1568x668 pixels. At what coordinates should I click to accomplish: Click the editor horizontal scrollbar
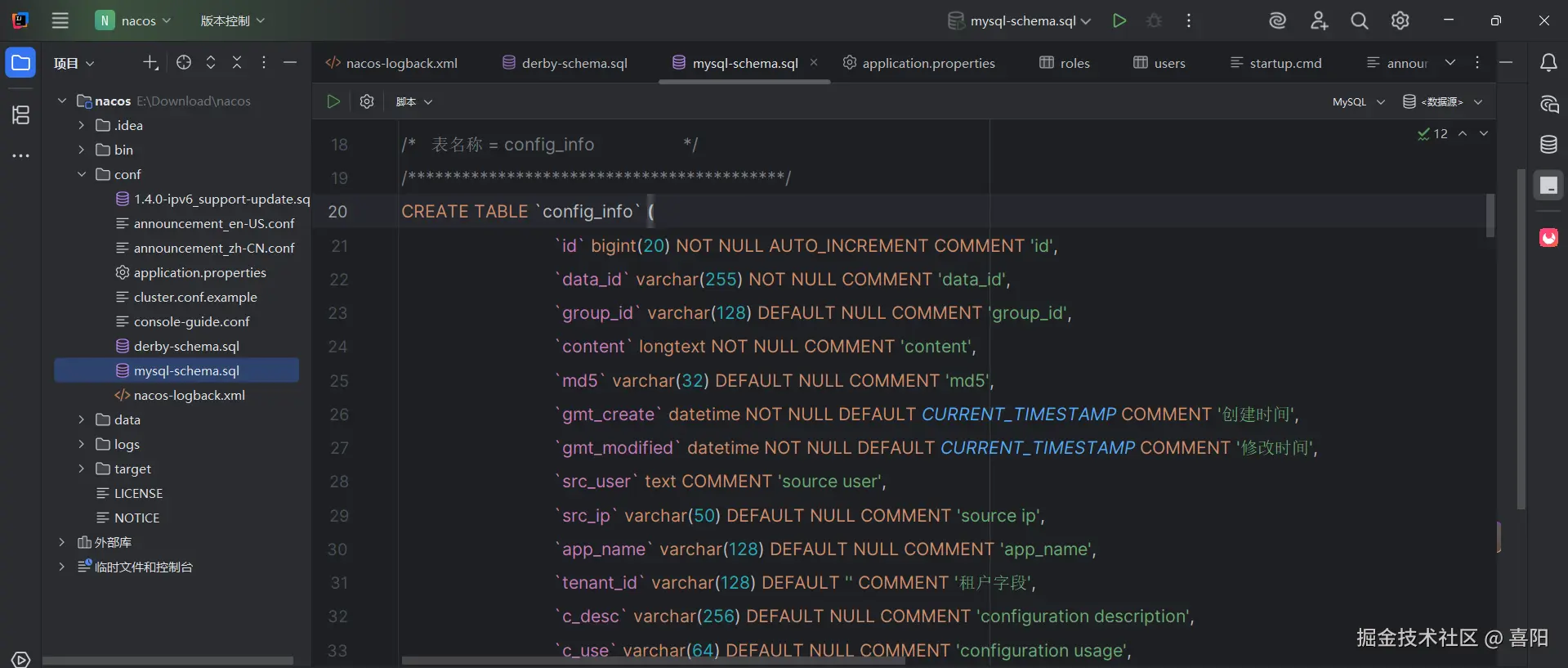click(x=653, y=660)
